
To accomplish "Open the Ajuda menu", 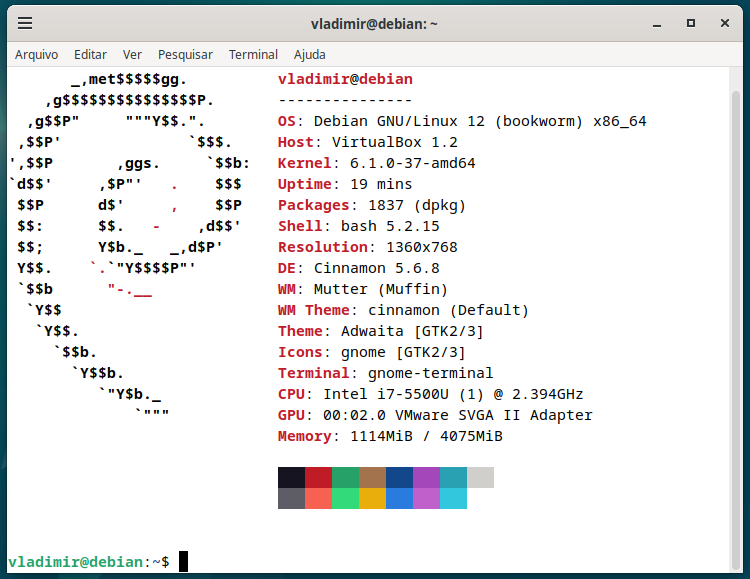I will click(310, 55).
